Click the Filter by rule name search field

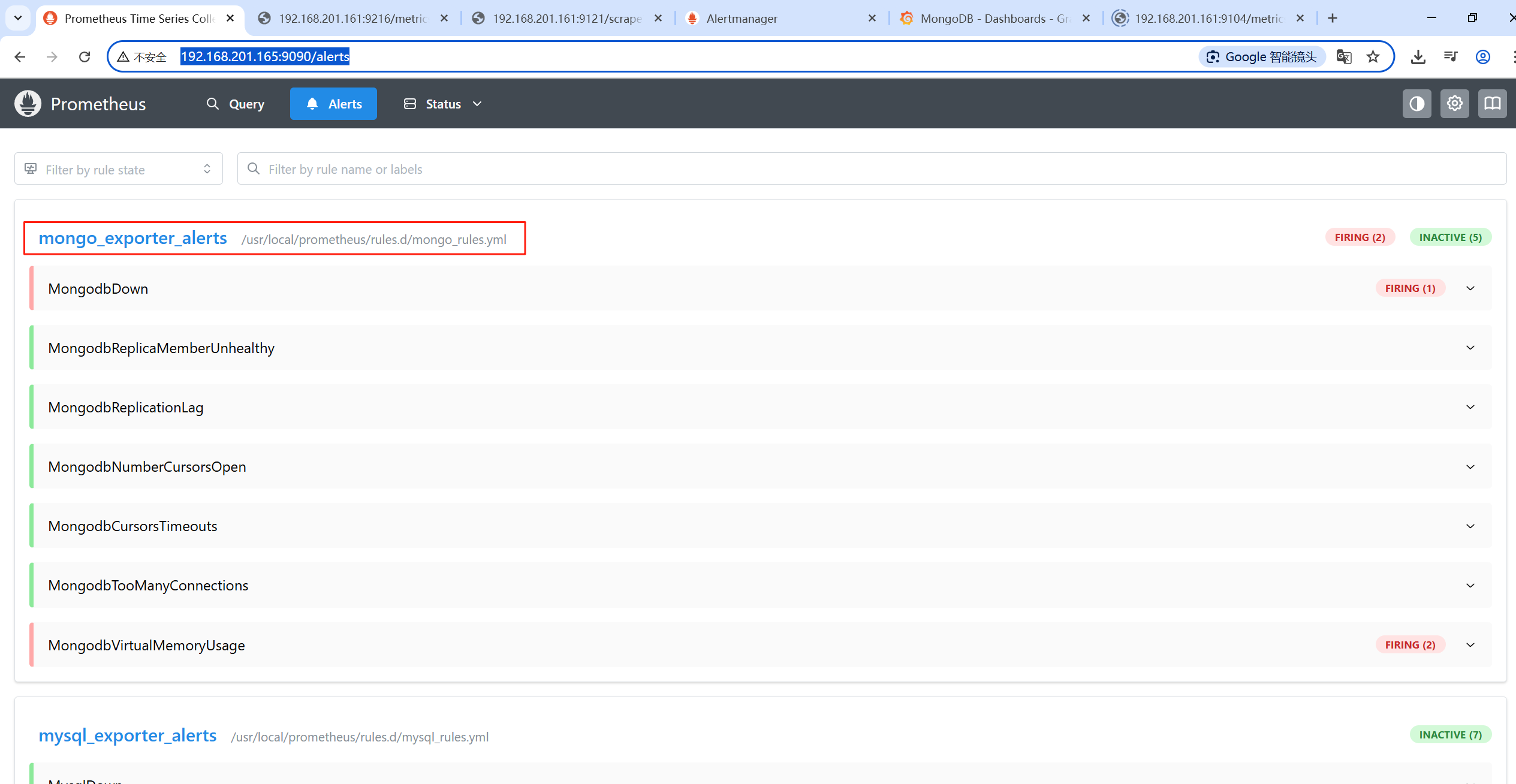point(871,169)
